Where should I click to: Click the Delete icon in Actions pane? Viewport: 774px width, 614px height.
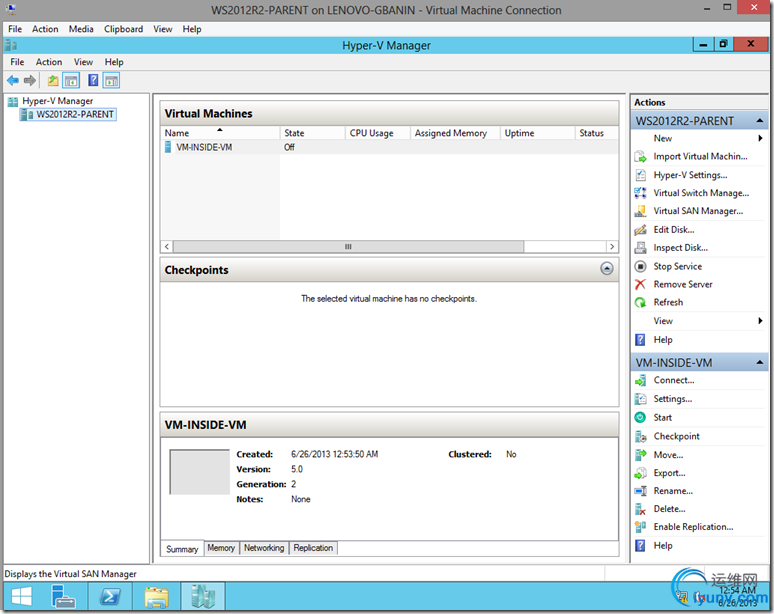coord(640,509)
